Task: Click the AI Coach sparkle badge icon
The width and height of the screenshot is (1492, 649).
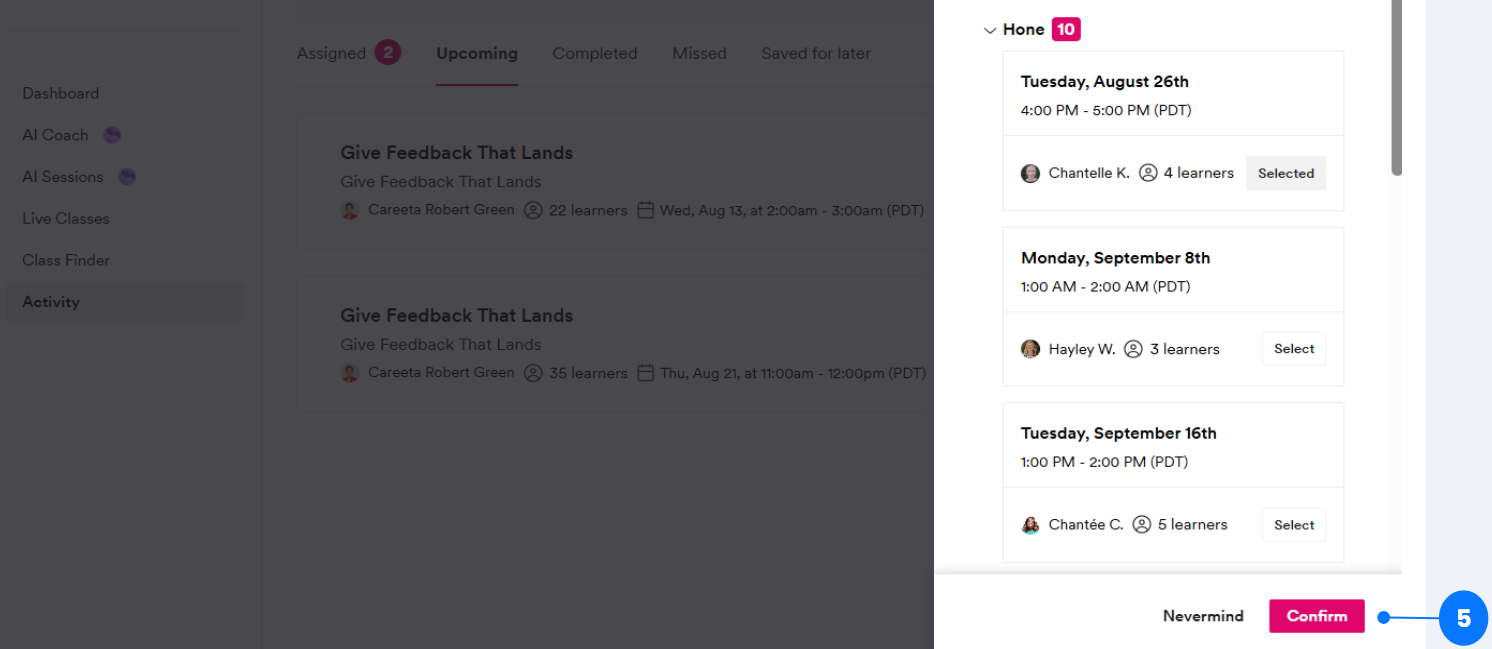Action: pos(112,135)
